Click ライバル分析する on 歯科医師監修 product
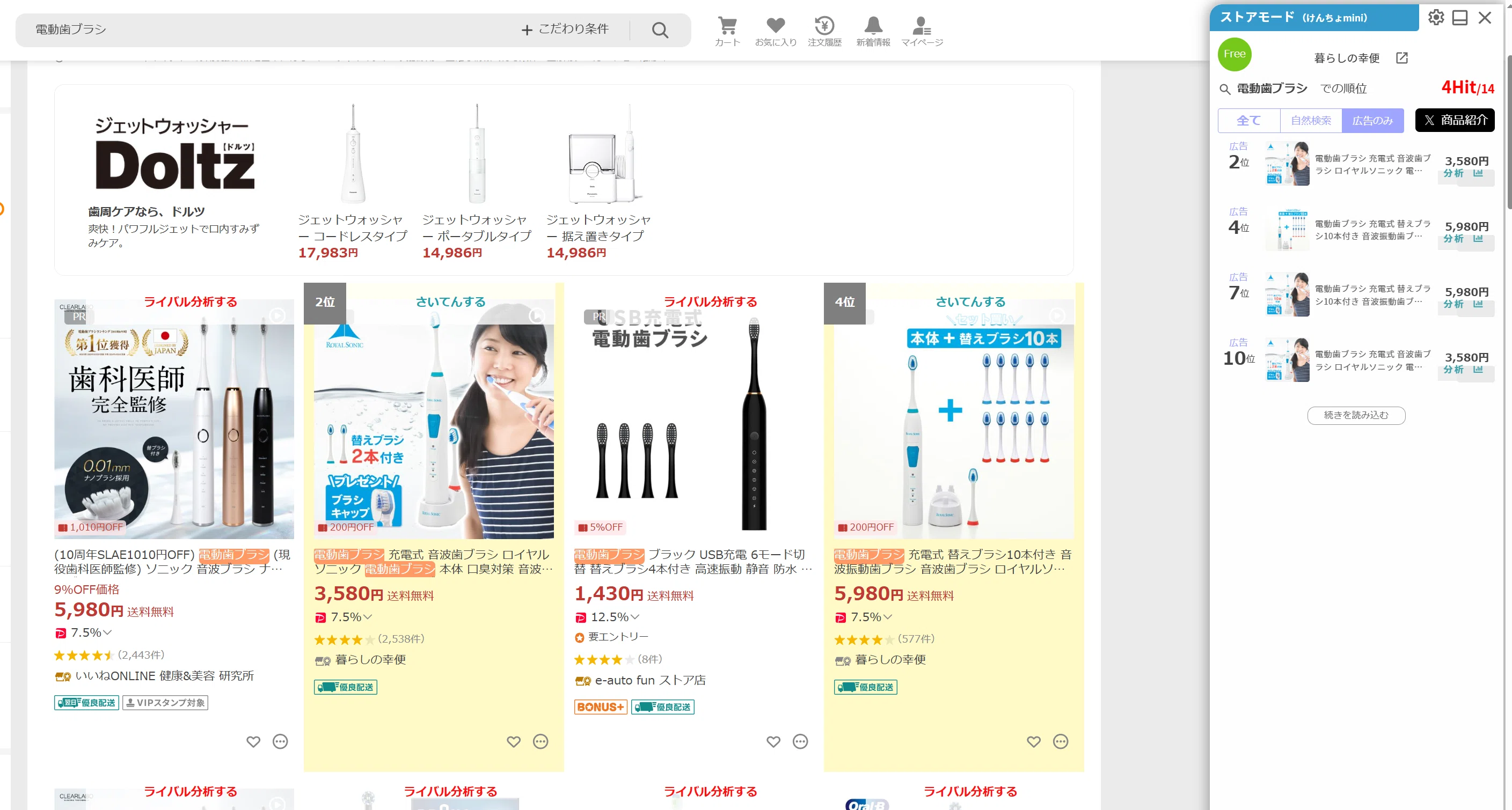The width and height of the screenshot is (1512, 810). (190, 301)
